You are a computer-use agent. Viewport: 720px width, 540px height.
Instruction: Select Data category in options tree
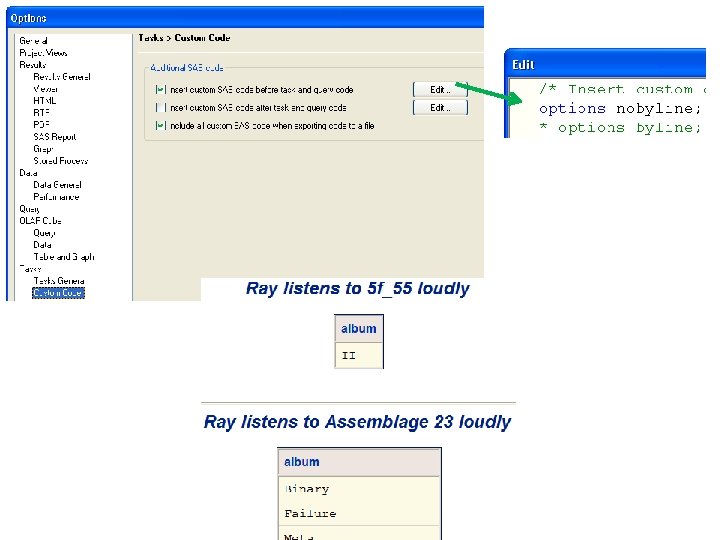point(28,173)
